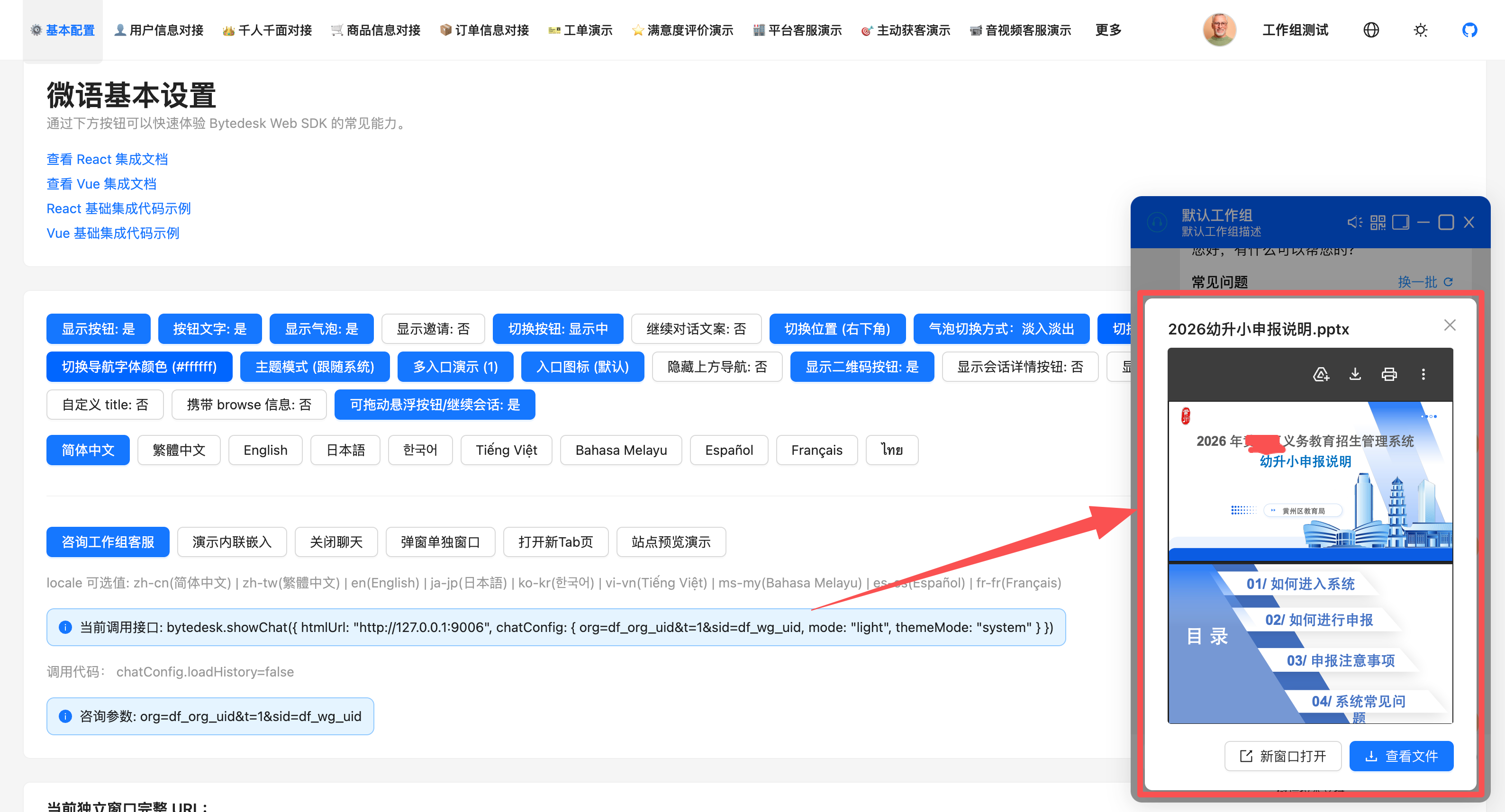Toggle 显示按钮: 是 option
1505x812 pixels.
click(98, 329)
